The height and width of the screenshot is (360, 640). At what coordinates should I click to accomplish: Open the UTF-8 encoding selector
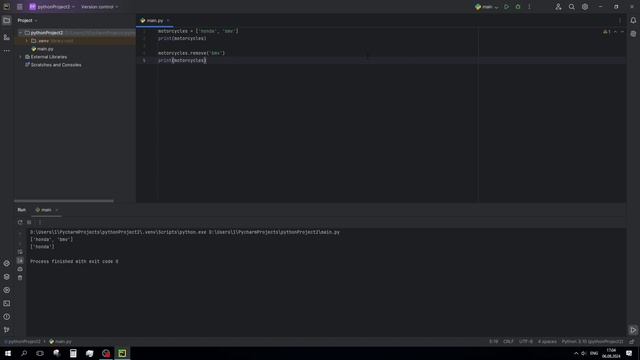526,342
